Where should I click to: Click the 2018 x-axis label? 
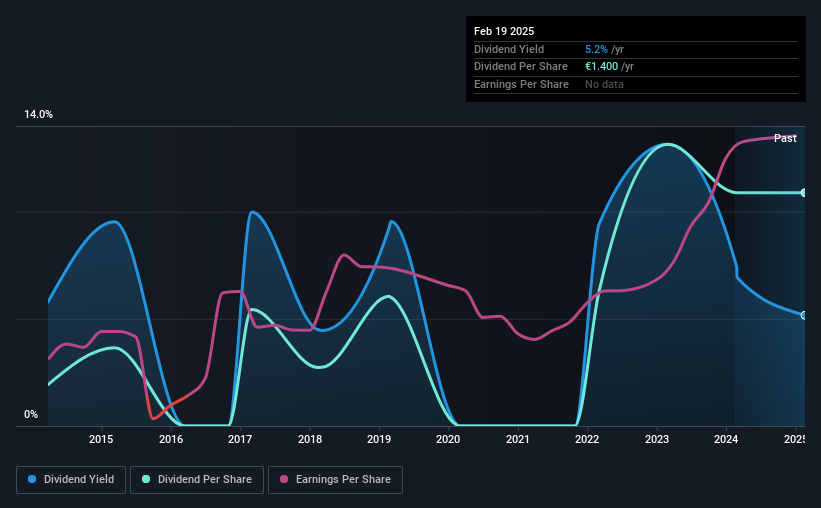[310, 439]
